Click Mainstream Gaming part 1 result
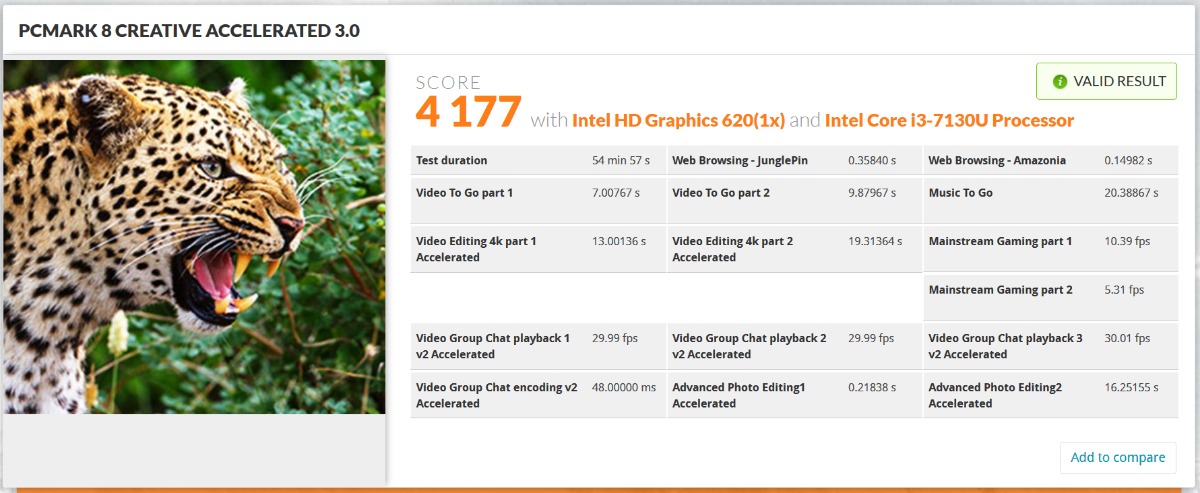The height and width of the screenshot is (493, 1200). [1049, 241]
